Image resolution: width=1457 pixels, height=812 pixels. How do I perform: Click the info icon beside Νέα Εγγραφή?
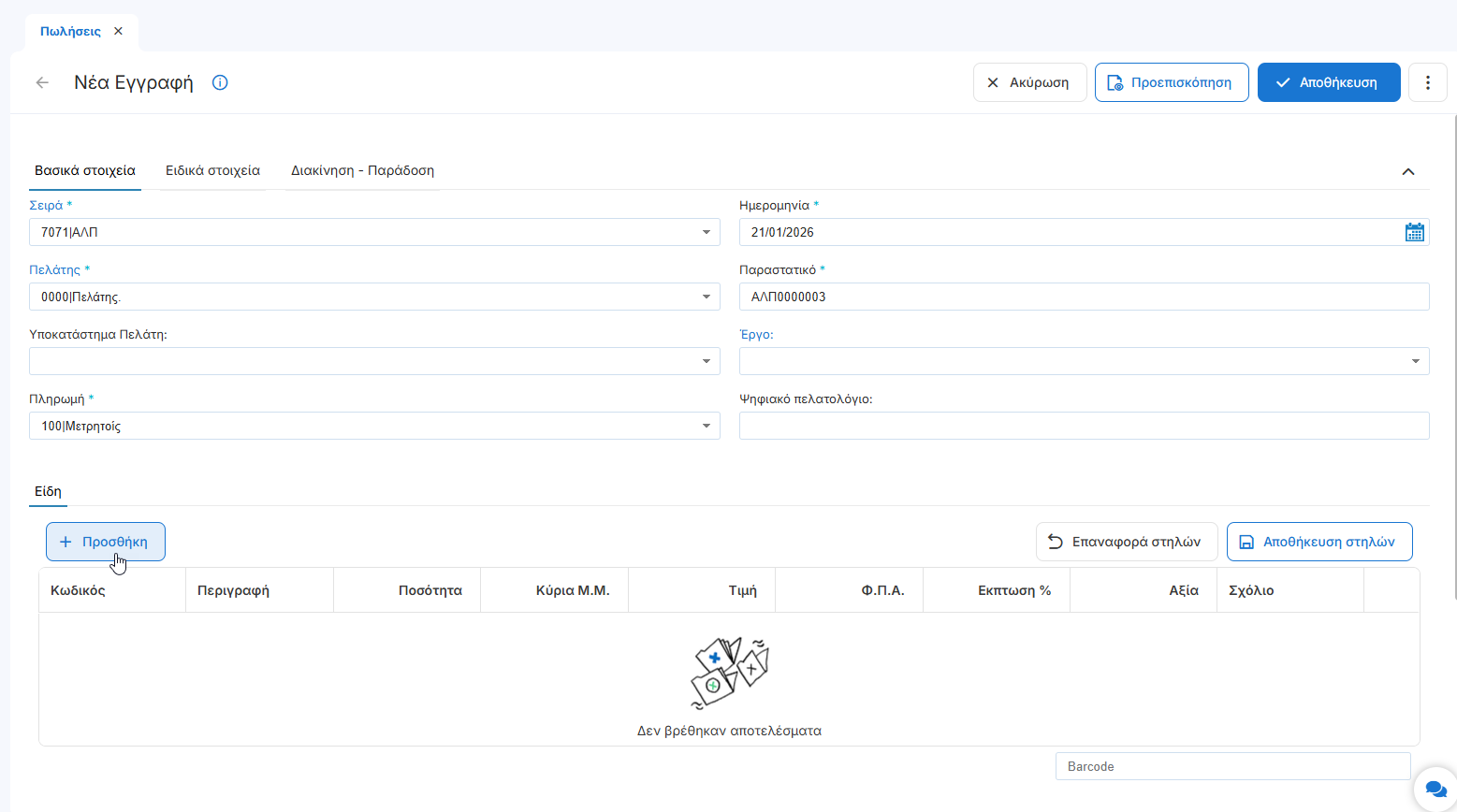(220, 82)
